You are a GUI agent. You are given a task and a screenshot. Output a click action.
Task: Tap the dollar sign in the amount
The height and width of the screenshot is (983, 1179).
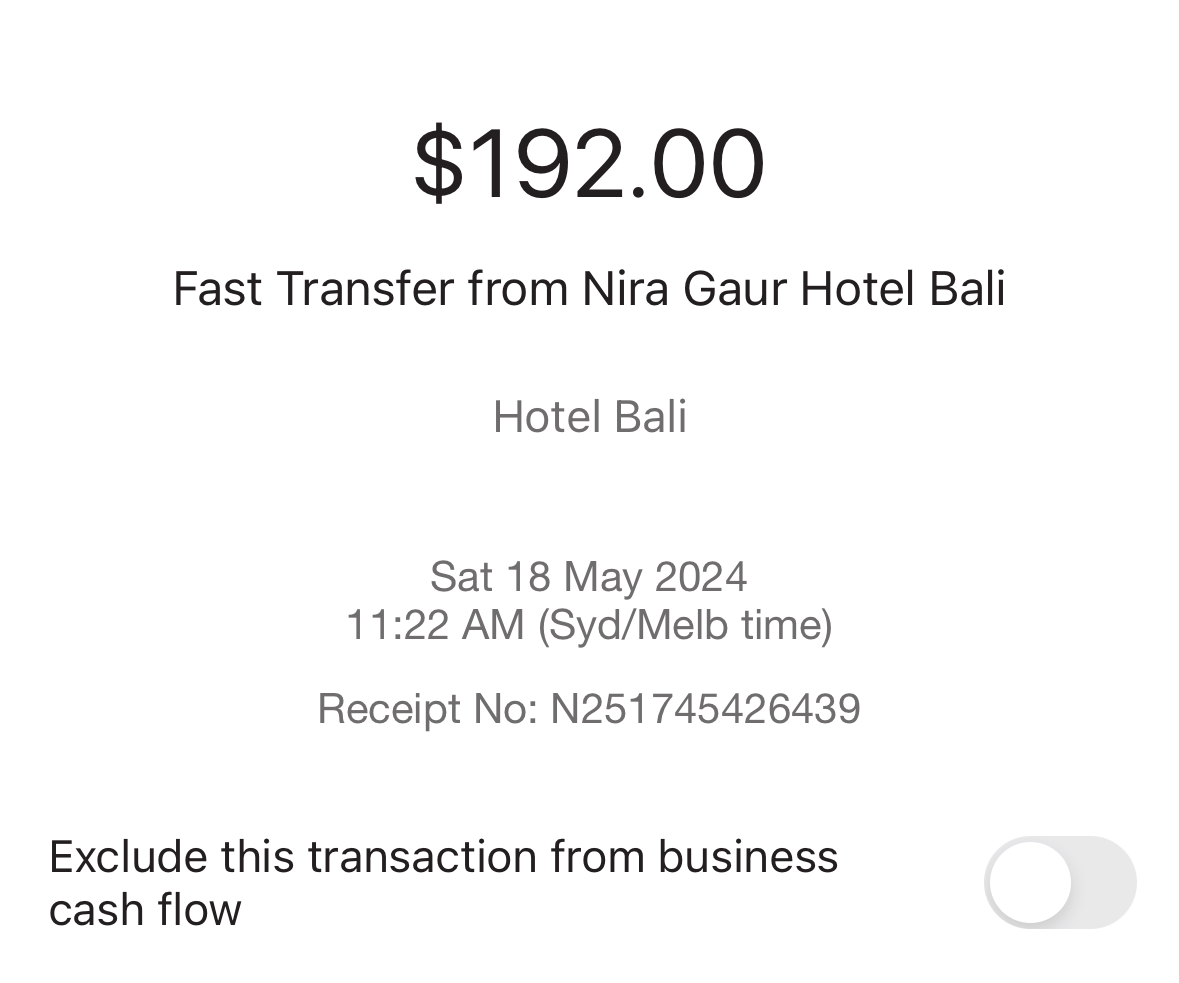(438, 164)
